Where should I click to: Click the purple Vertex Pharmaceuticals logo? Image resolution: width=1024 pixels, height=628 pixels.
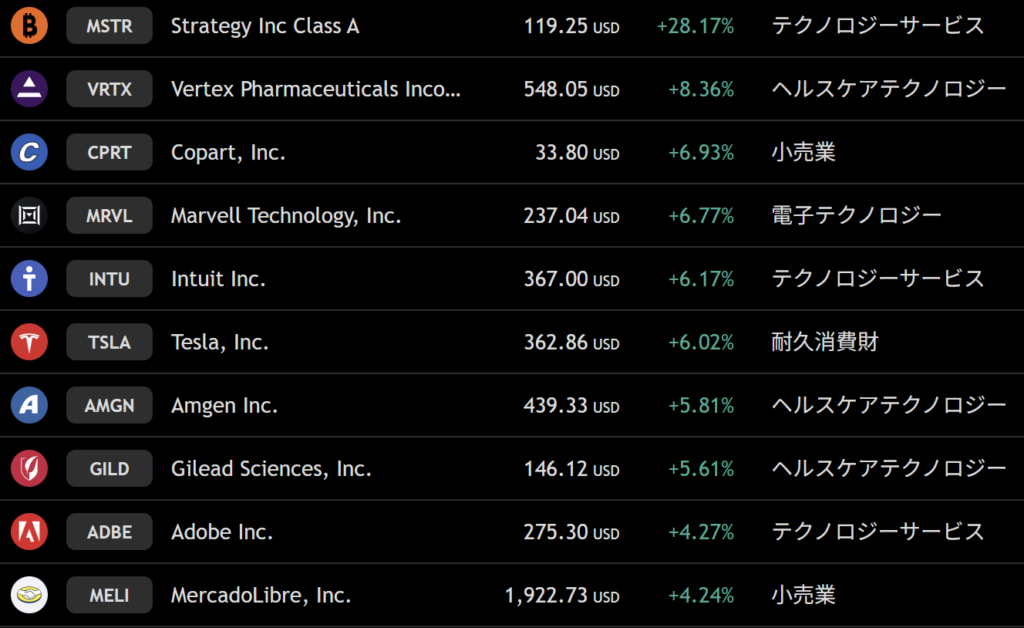click(29, 89)
